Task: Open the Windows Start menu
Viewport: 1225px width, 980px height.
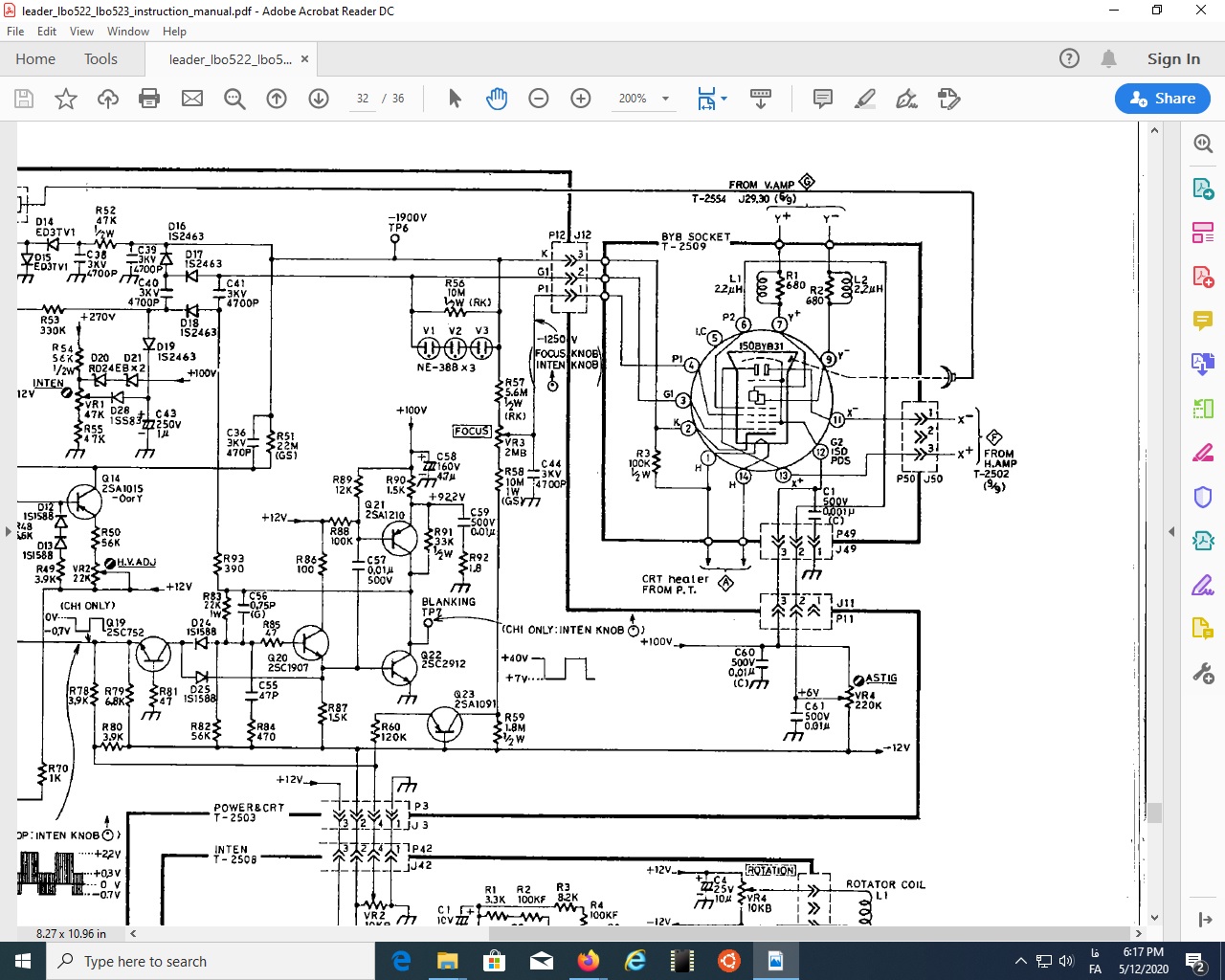Action: (x=23, y=961)
